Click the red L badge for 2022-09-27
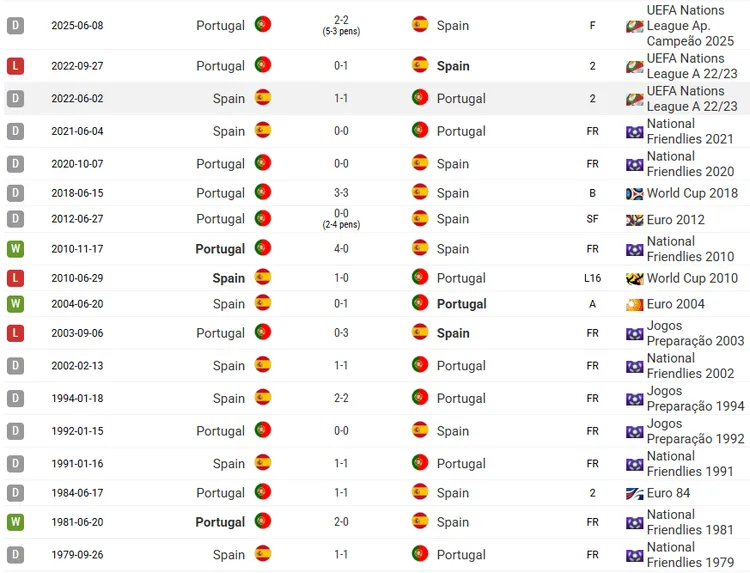The image size is (750, 573). click(x=15, y=66)
